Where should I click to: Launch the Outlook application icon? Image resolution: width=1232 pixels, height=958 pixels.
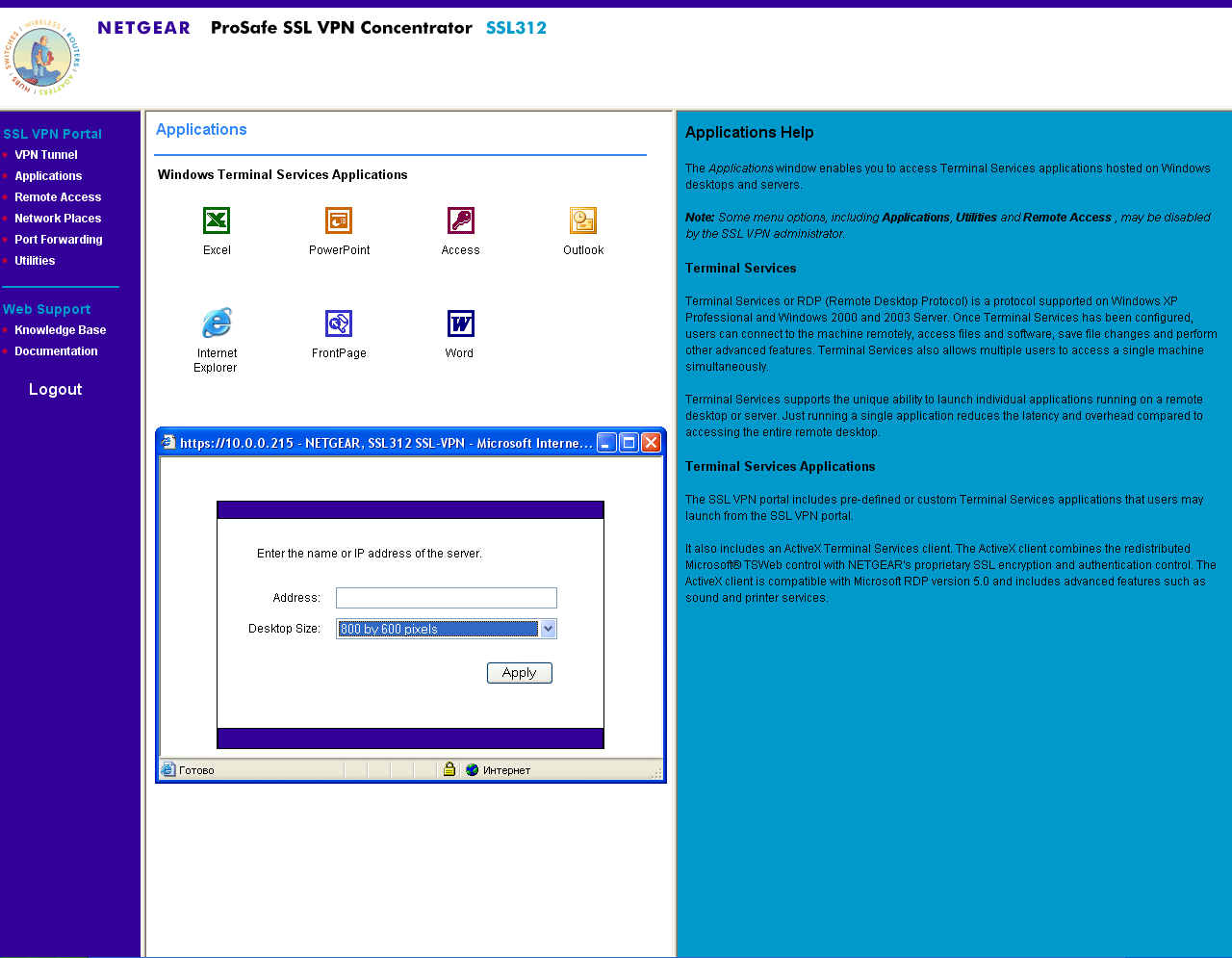(583, 220)
